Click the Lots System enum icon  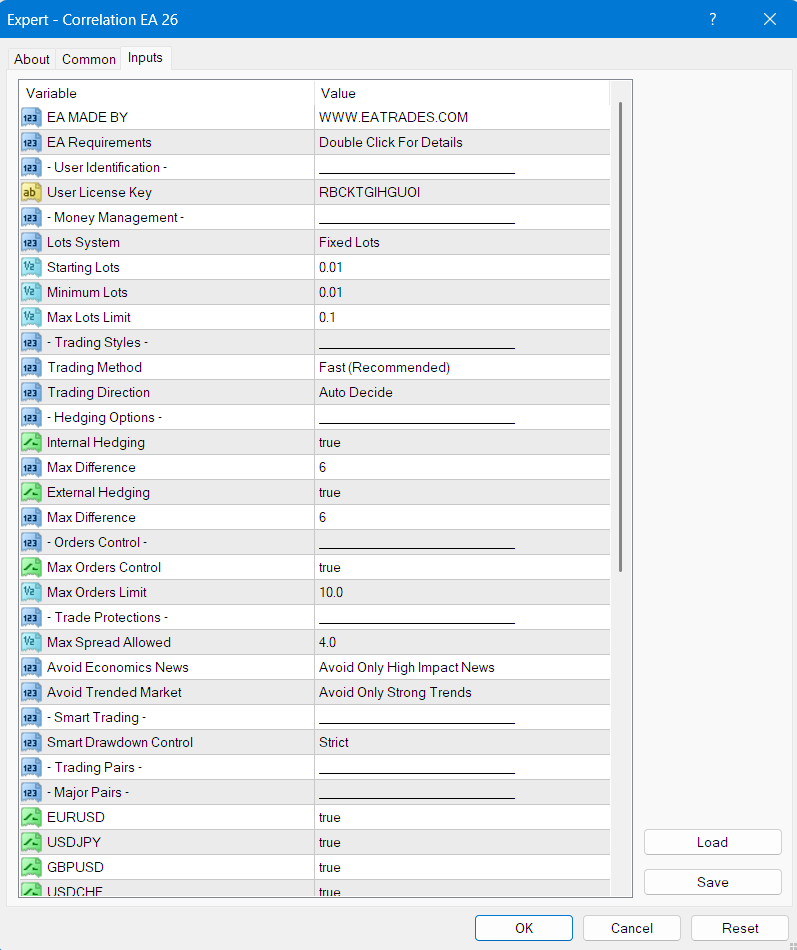pyautogui.click(x=31, y=242)
